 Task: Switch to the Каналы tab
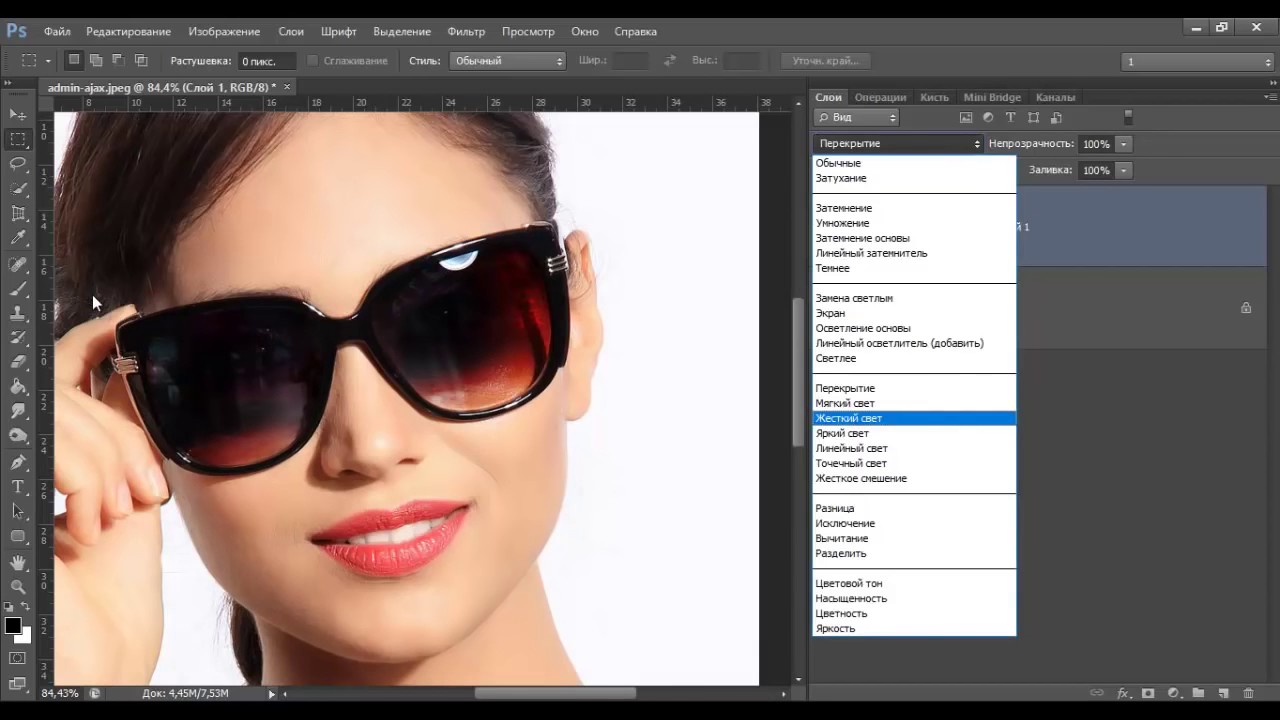coord(1055,97)
